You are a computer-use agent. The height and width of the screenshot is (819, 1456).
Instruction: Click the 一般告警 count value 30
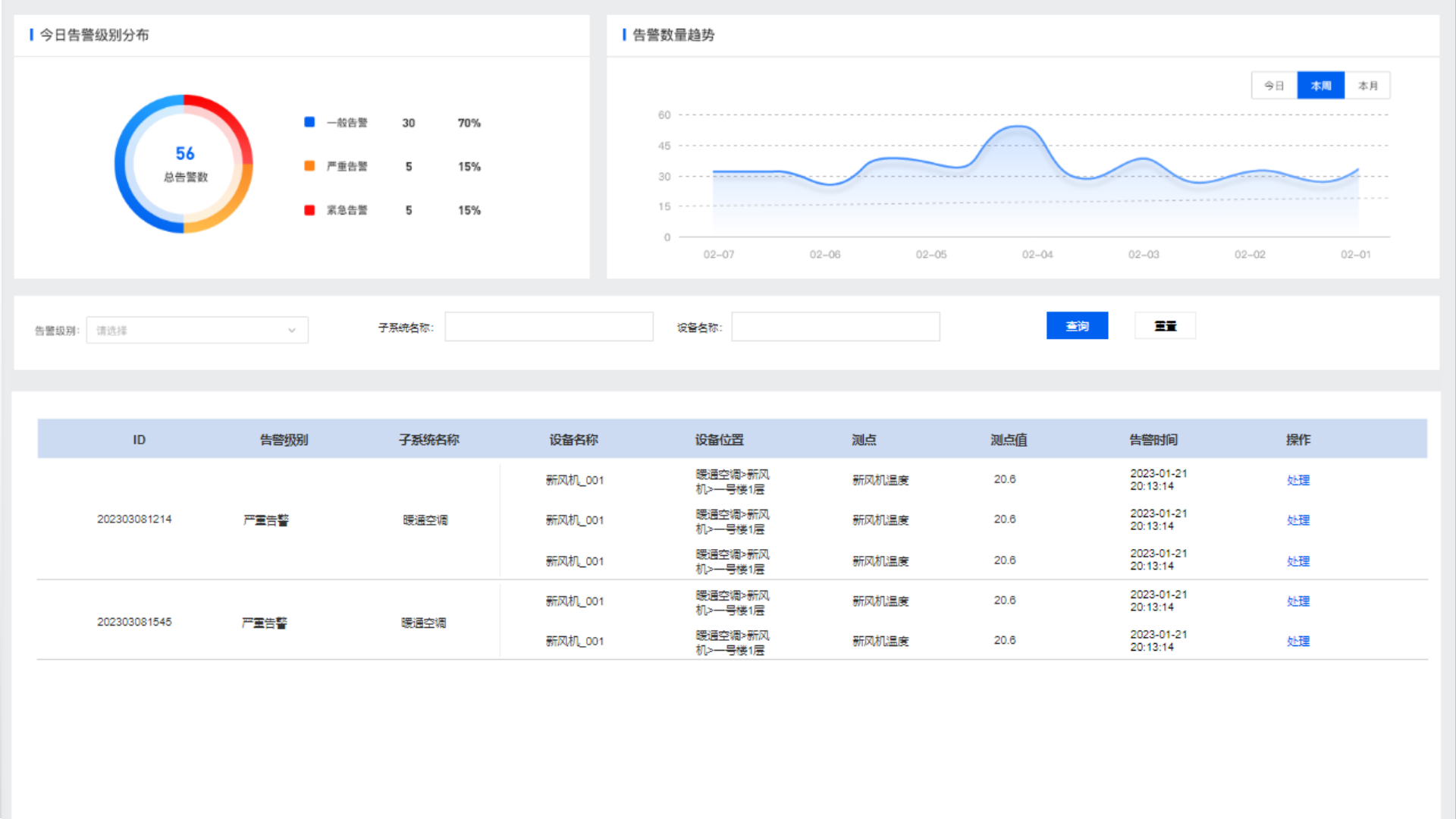point(409,123)
